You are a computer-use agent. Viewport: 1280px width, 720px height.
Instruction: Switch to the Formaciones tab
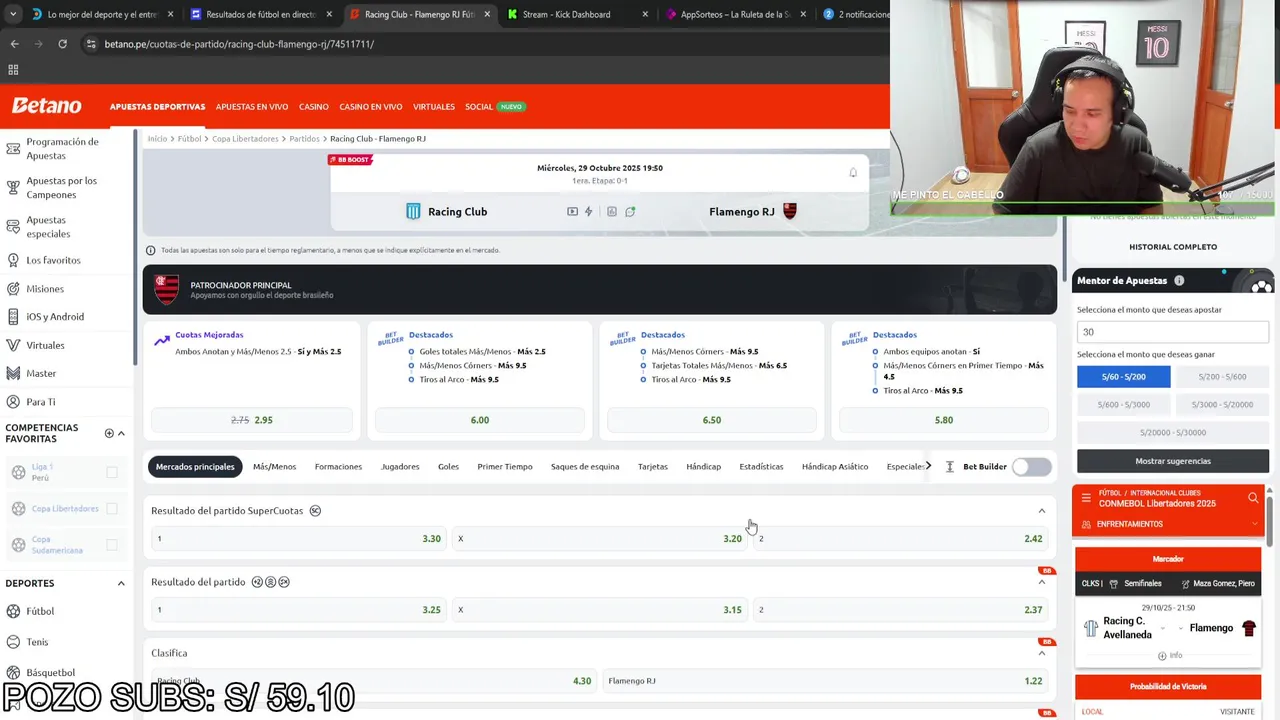click(x=338, y=467)
